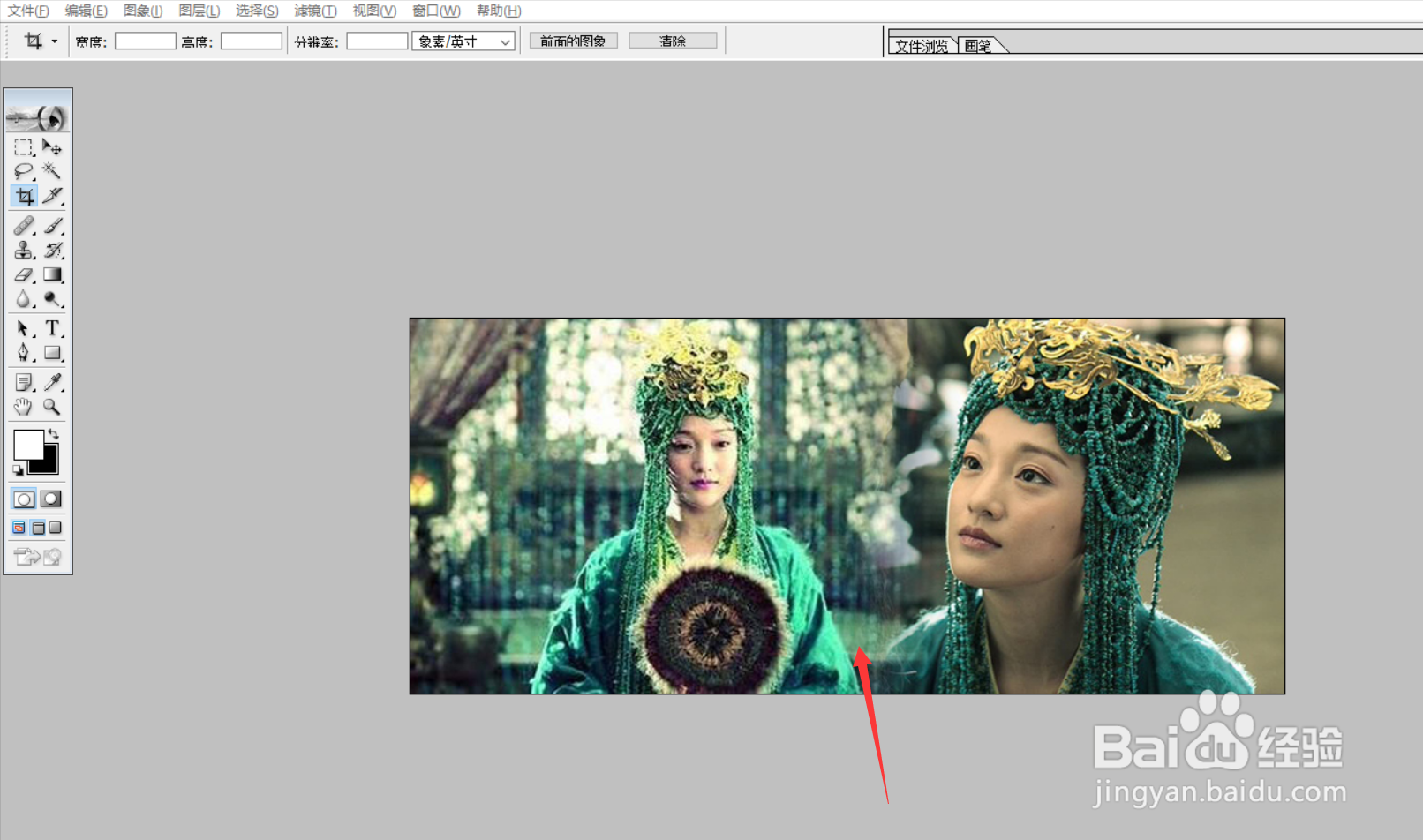The height and width of the screenshot is (840, 1423).
Task: Focus the 分辨率 resolution input field
Action: click(x=377, y=41)
